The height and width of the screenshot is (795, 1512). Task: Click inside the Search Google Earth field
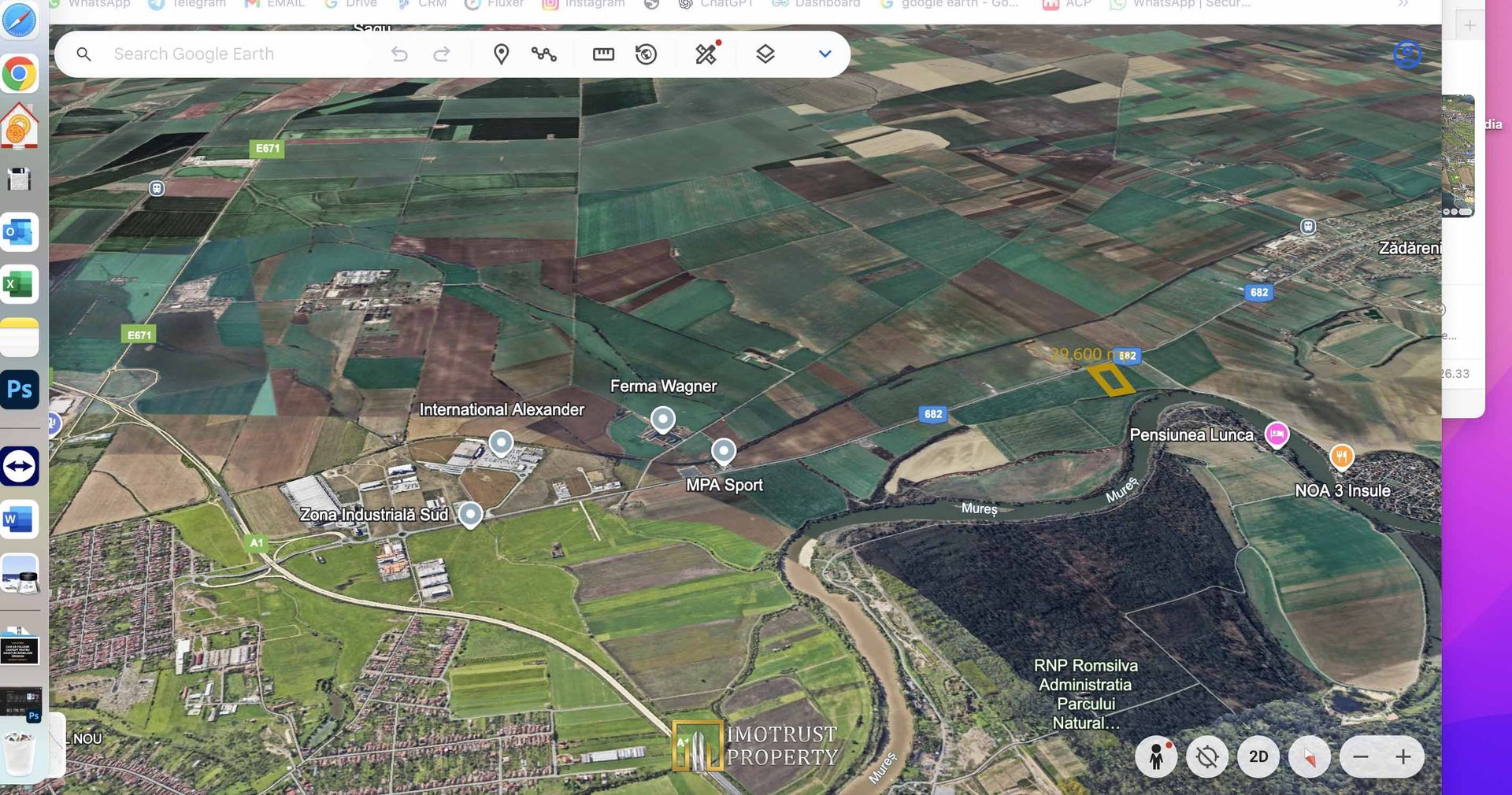coord(220,54)
